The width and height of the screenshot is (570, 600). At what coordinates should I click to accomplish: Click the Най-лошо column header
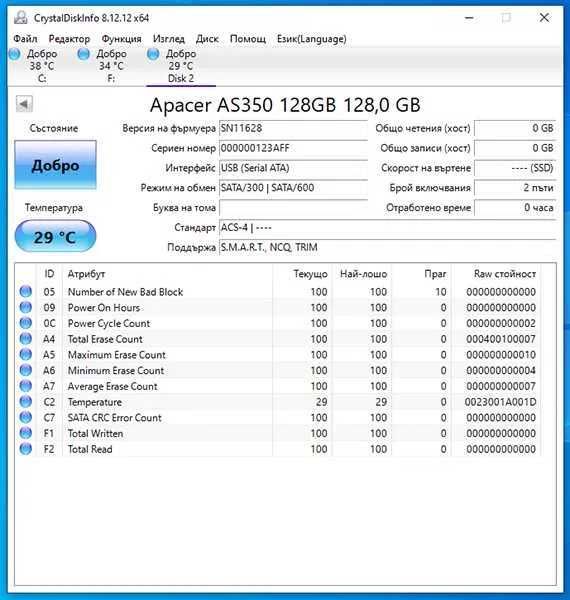click(x=362, y=274)
